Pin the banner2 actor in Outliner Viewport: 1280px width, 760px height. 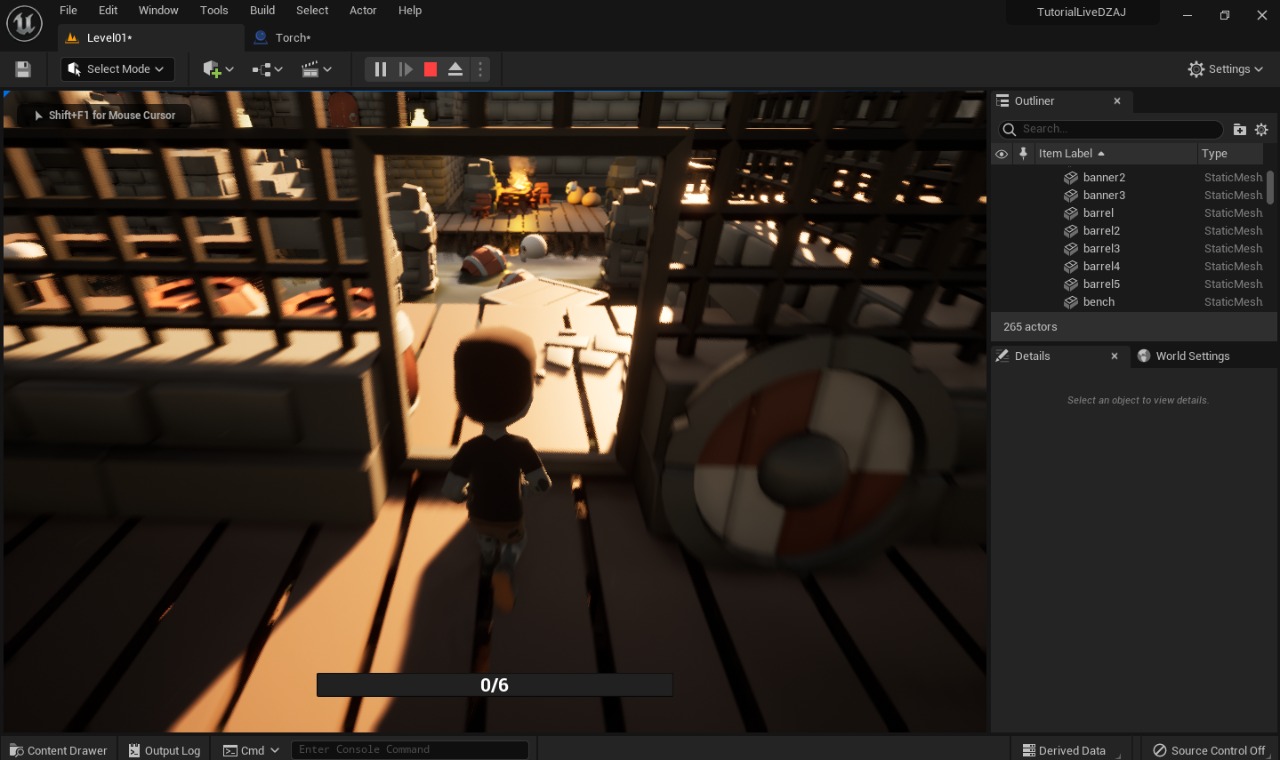[x=1022, y=177]
